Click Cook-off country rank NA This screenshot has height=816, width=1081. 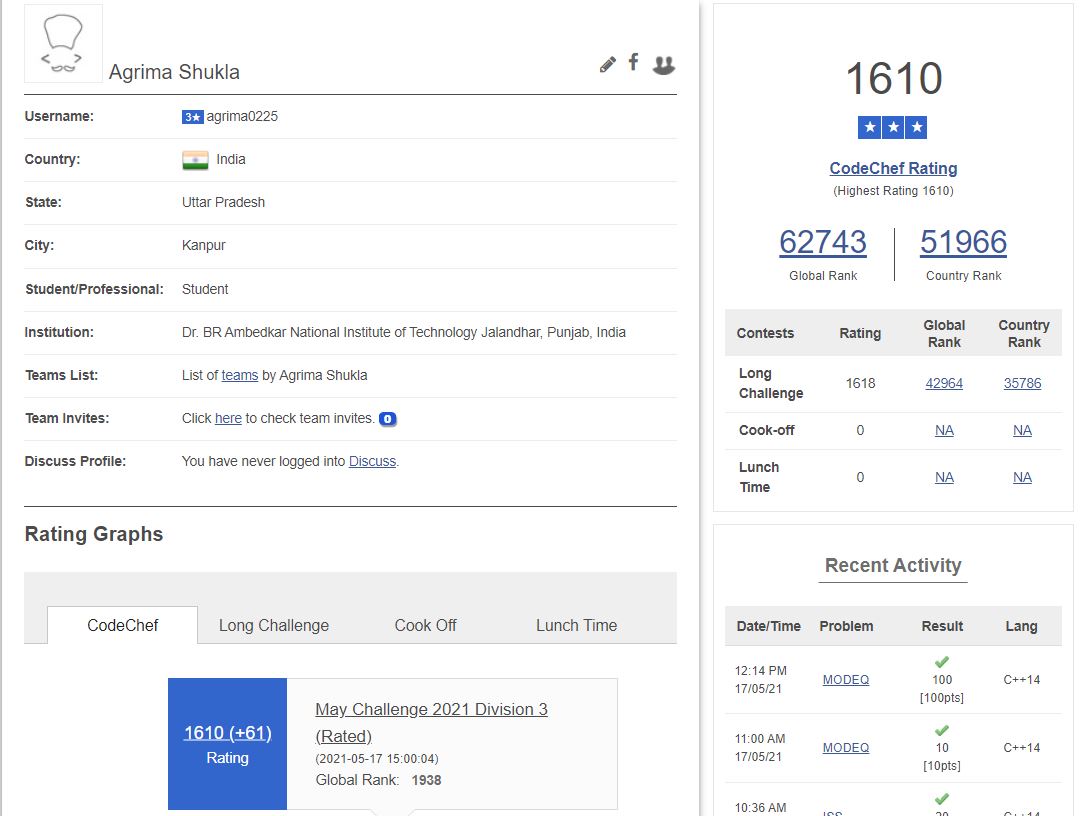[1022, 431]
